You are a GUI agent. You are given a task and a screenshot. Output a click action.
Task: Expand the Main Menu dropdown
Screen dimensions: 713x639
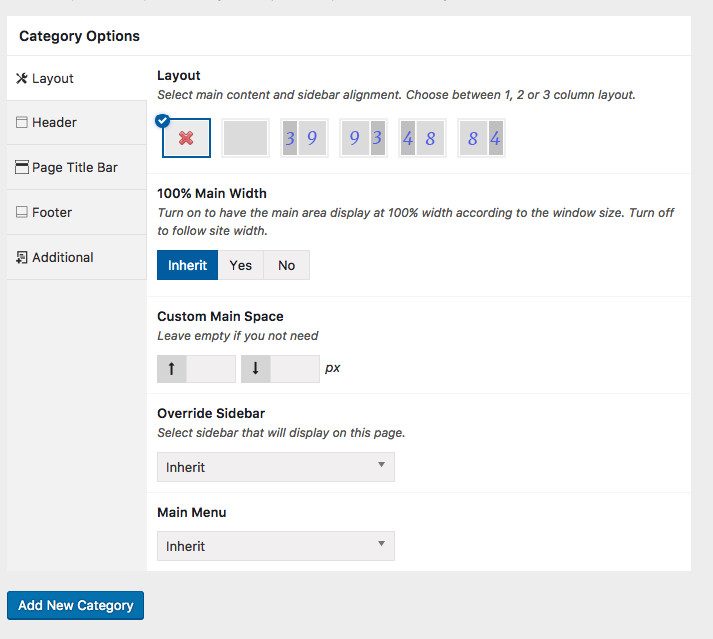[x=276, y=546]
